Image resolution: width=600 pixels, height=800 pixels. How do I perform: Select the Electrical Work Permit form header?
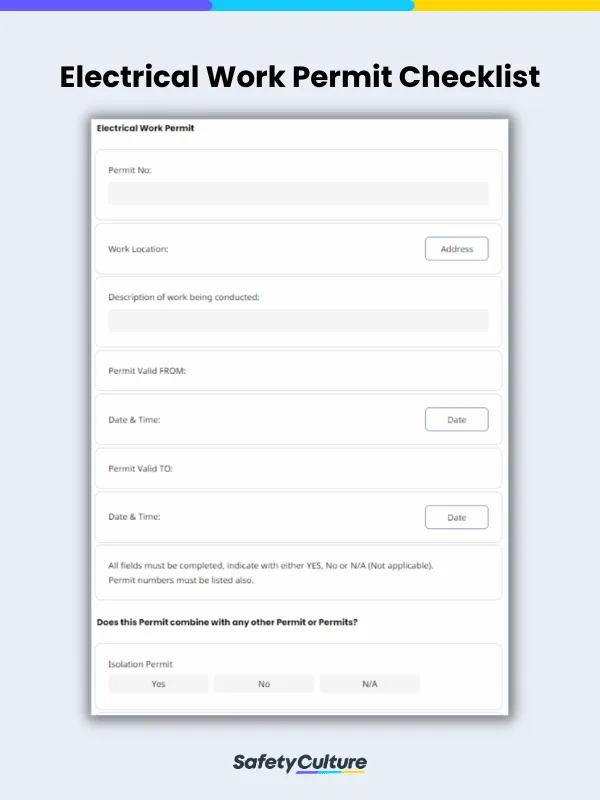(x=143, y=128)
